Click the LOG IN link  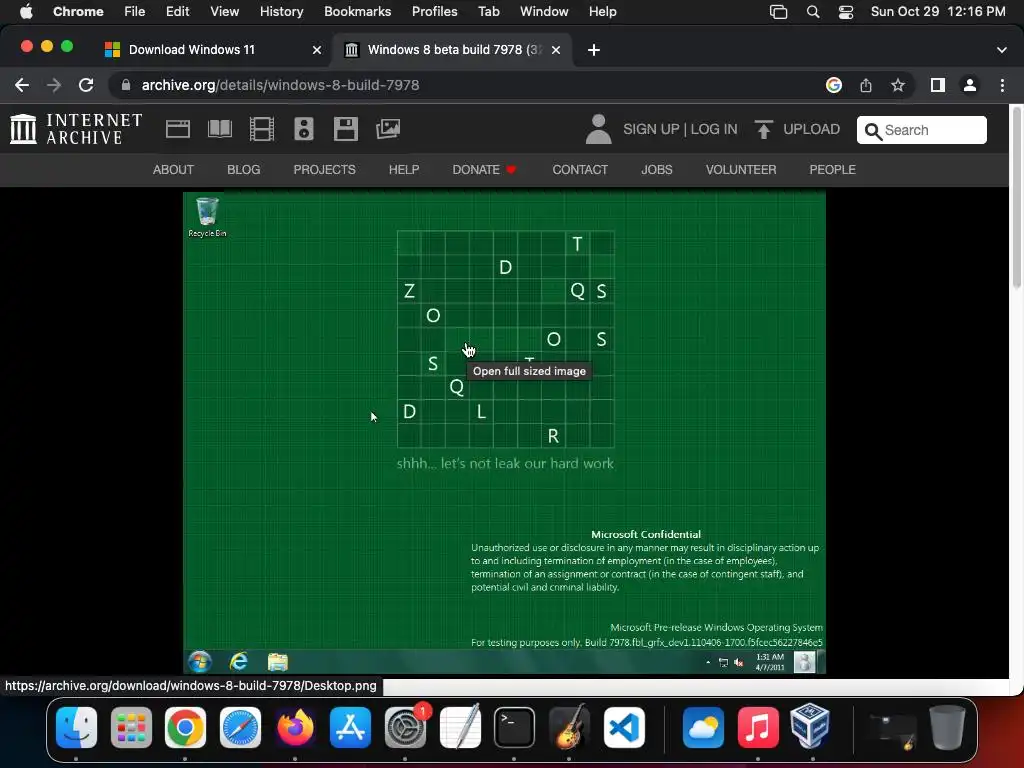coord(714,129)
